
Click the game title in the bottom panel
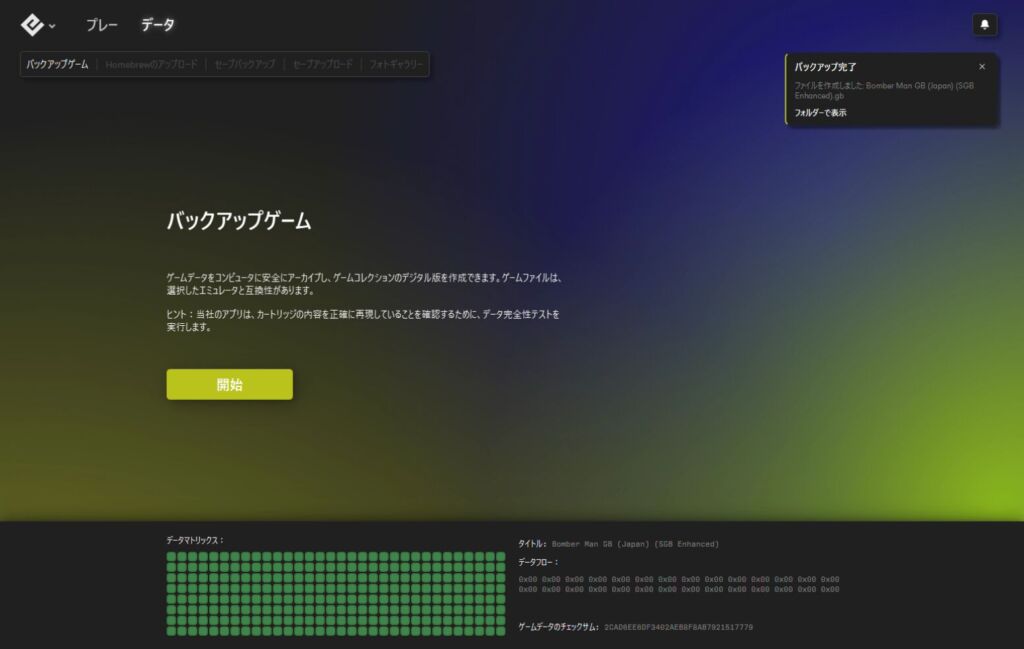[x=635, y=544]
